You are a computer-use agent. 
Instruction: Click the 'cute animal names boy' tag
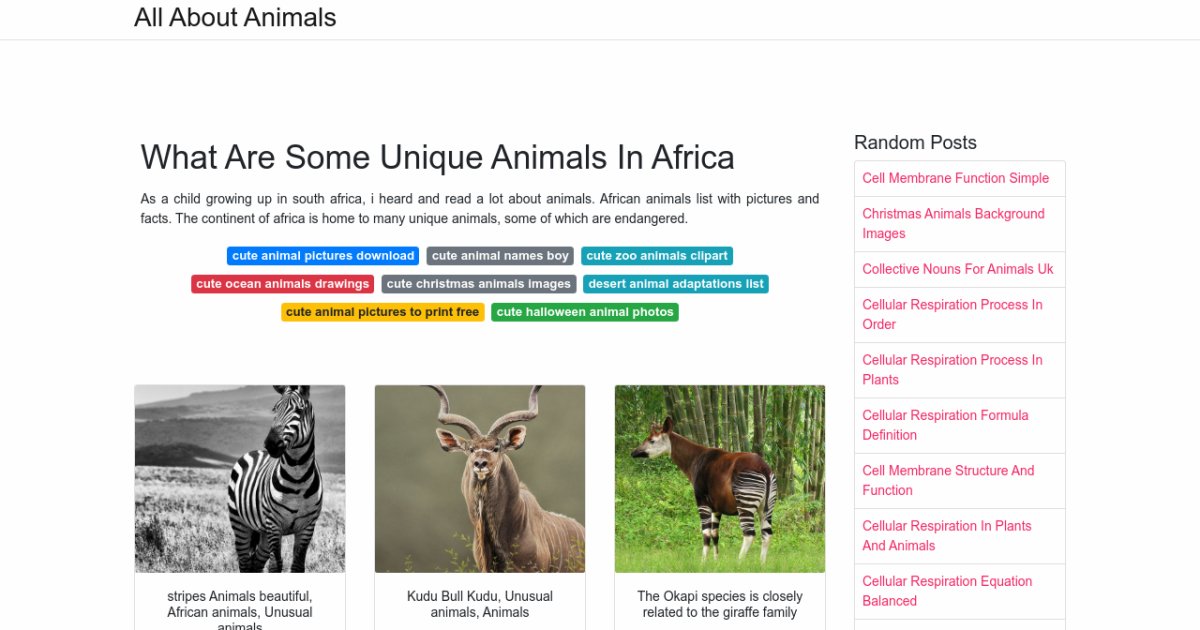(500, 256)
